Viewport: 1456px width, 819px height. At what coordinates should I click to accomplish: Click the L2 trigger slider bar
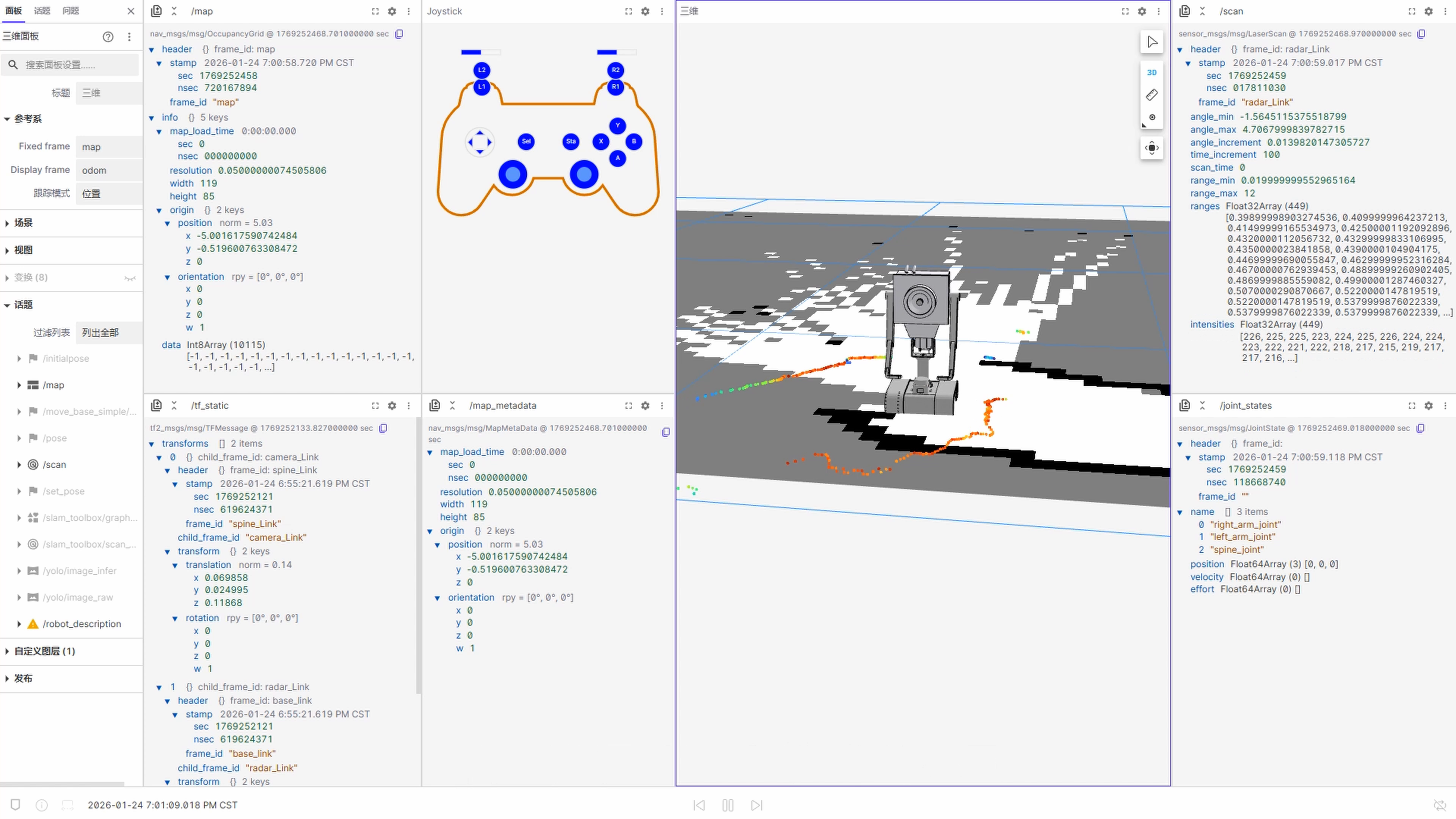481,52
